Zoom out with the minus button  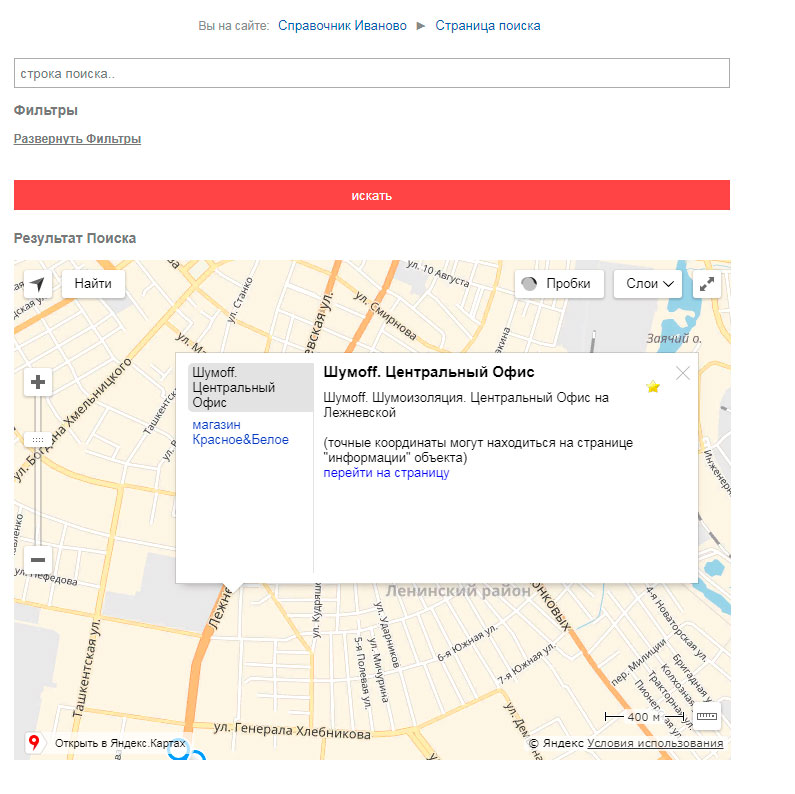[x=38, y=560]
